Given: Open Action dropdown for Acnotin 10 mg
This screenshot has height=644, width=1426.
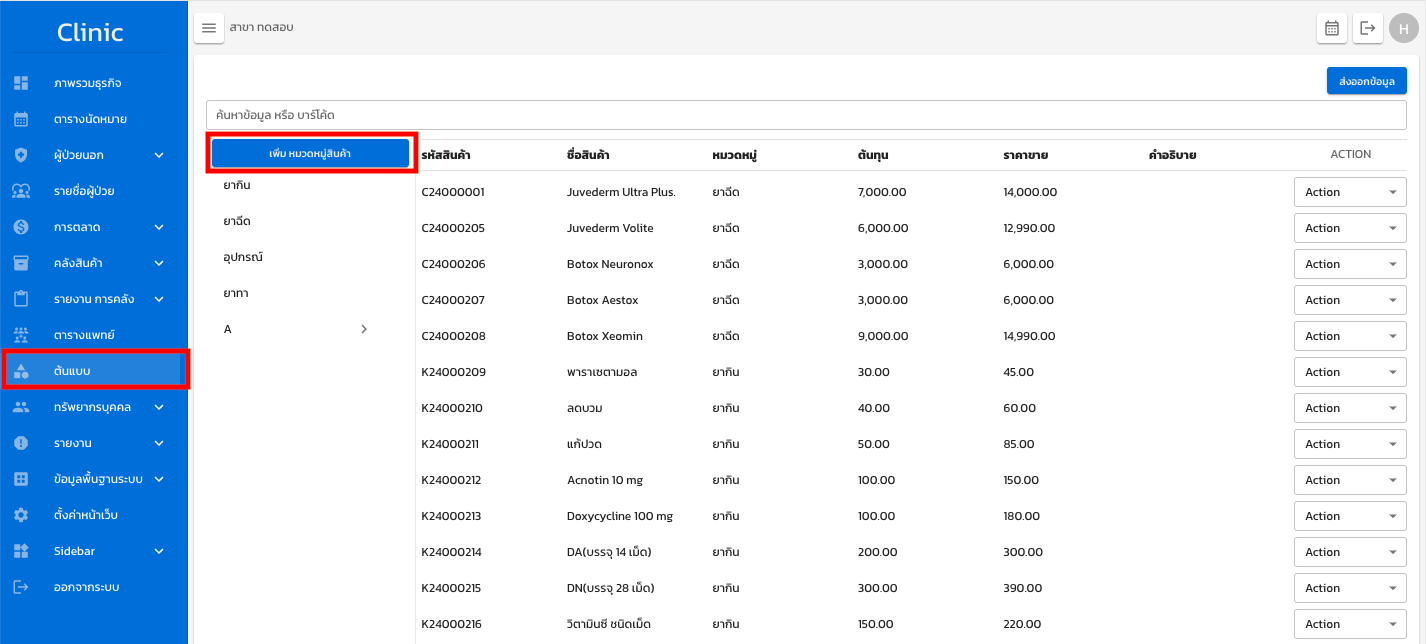Looking at the screenshot, I should pyautogui.click(x=1350, y=480).
